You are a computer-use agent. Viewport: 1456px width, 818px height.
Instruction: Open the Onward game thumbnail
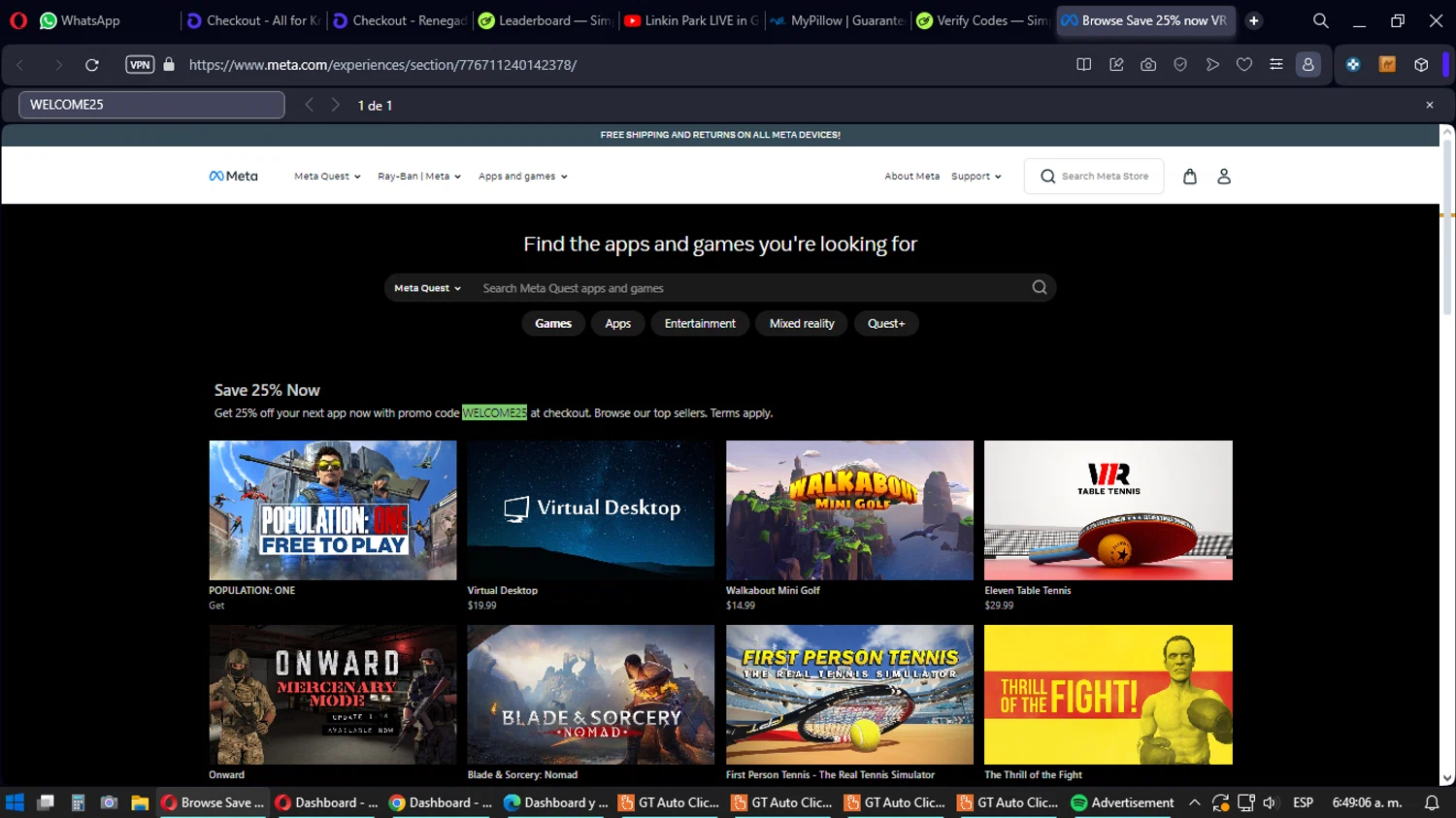click(333, 695)
